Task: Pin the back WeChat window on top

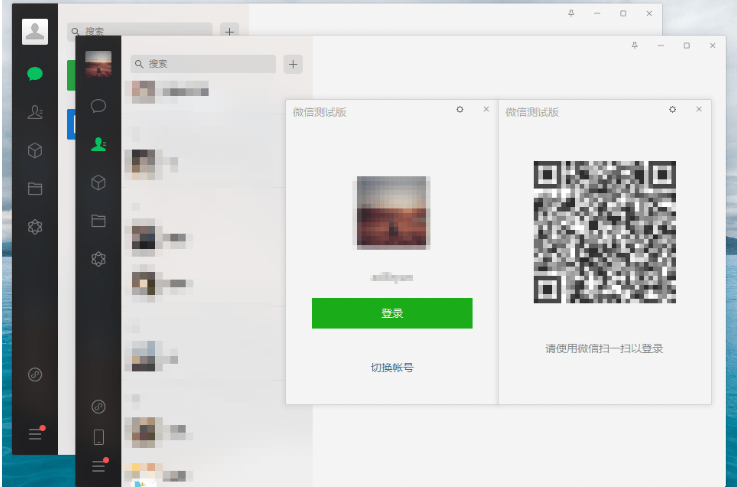Action: (x=571, y=13)
